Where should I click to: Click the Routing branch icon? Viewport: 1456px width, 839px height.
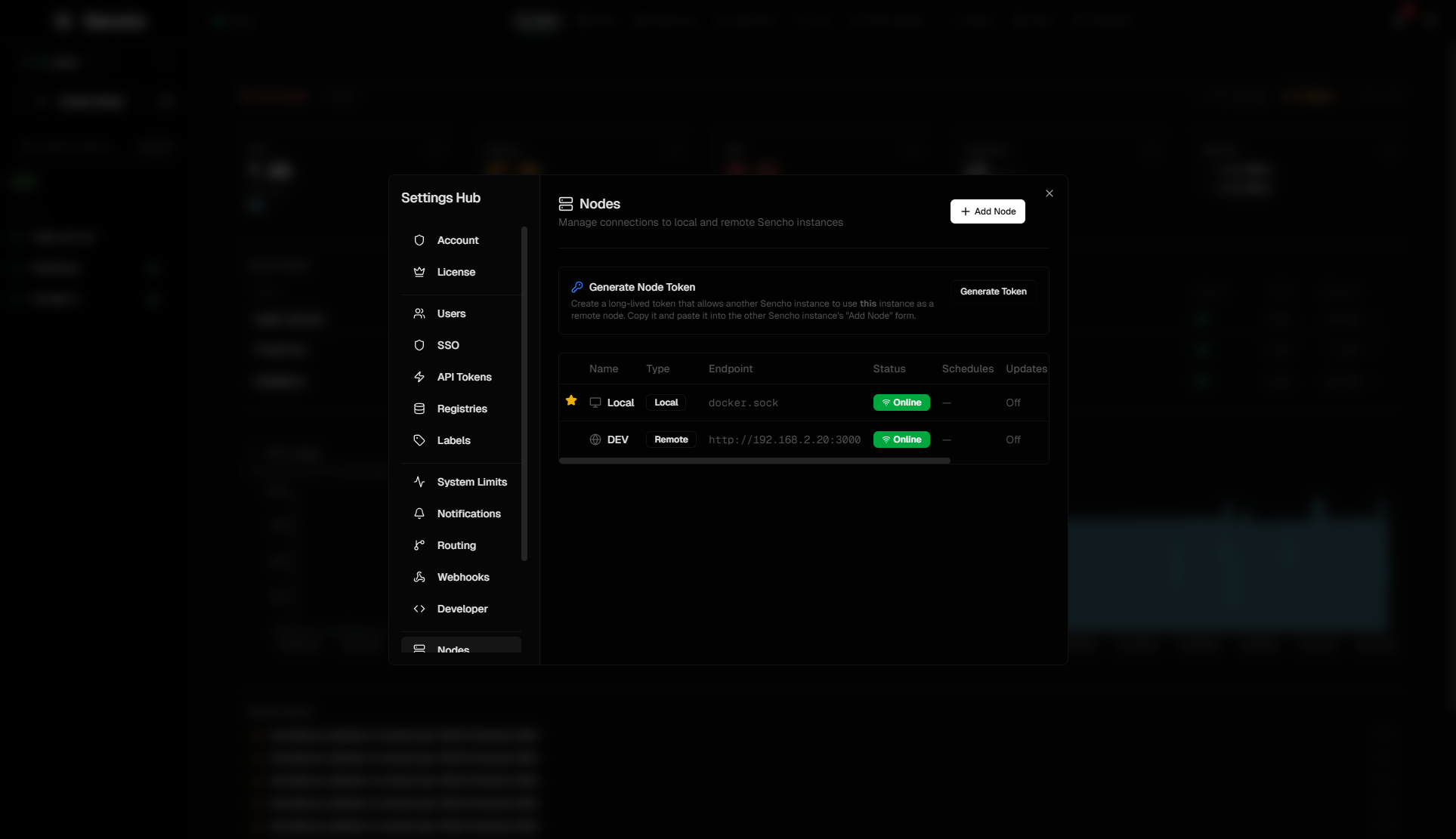tap(419, 545)
